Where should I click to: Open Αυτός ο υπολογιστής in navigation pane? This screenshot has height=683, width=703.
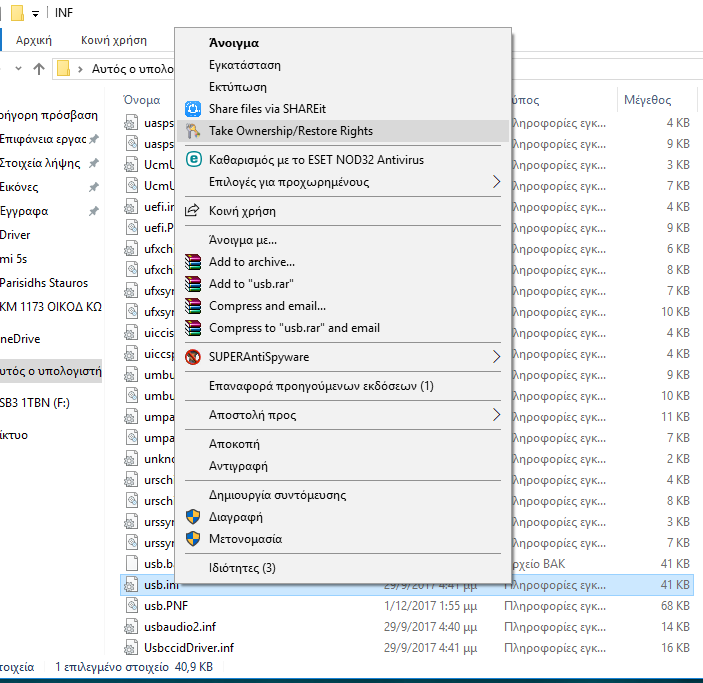click(x=50, y=371)
